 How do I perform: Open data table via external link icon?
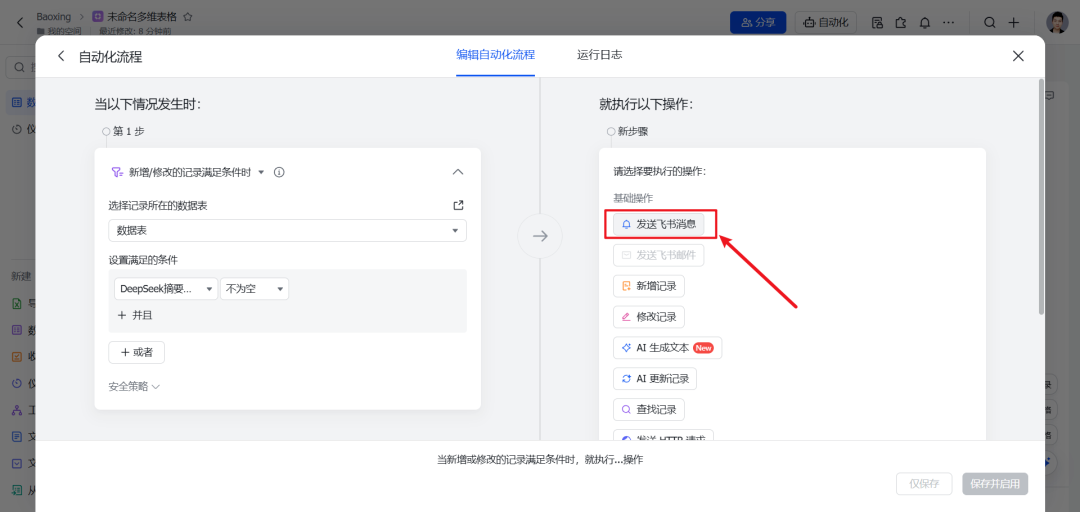[x=458, y=205]
